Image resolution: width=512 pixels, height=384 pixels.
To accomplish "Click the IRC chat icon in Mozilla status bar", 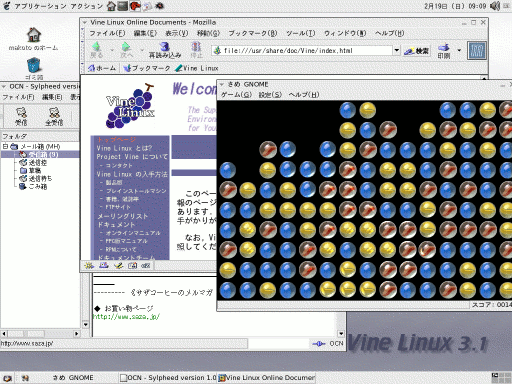I will point(146,265).
